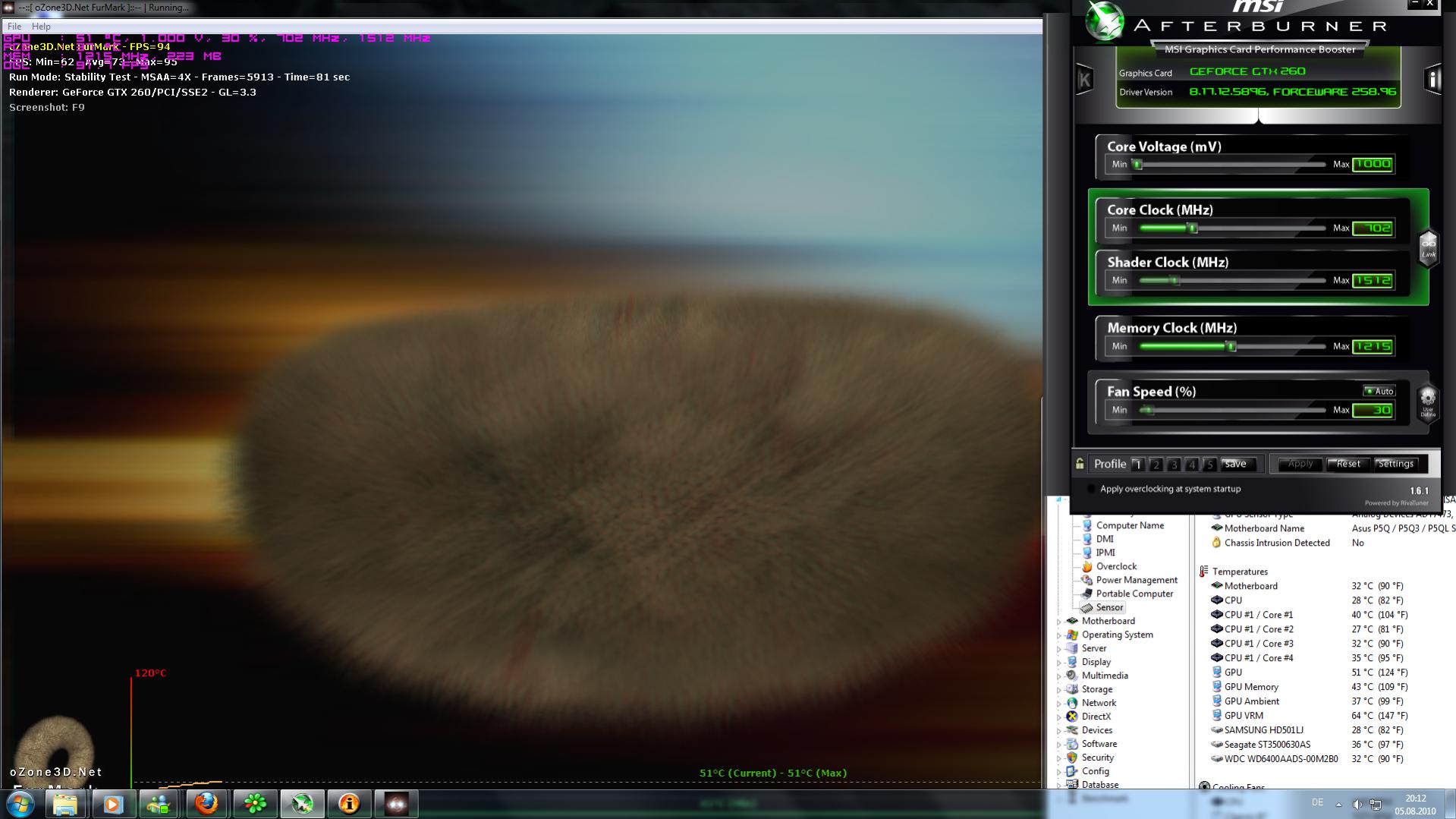1456x819 pixels.
Task: Open Windows Explorer from the taskbar
Action: coord(65,804)
